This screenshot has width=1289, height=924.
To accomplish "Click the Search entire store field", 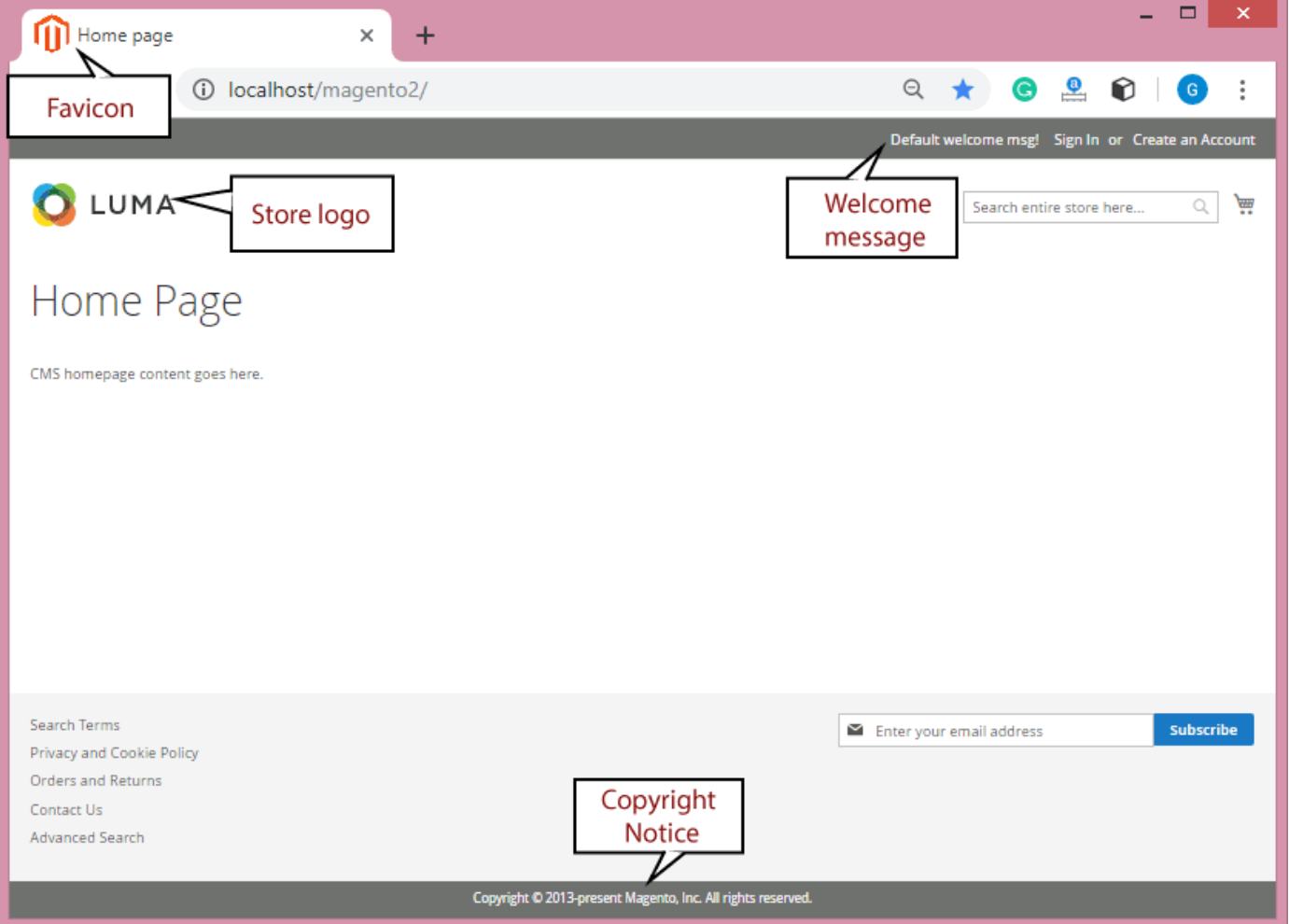I will (x=1078, y=207).
